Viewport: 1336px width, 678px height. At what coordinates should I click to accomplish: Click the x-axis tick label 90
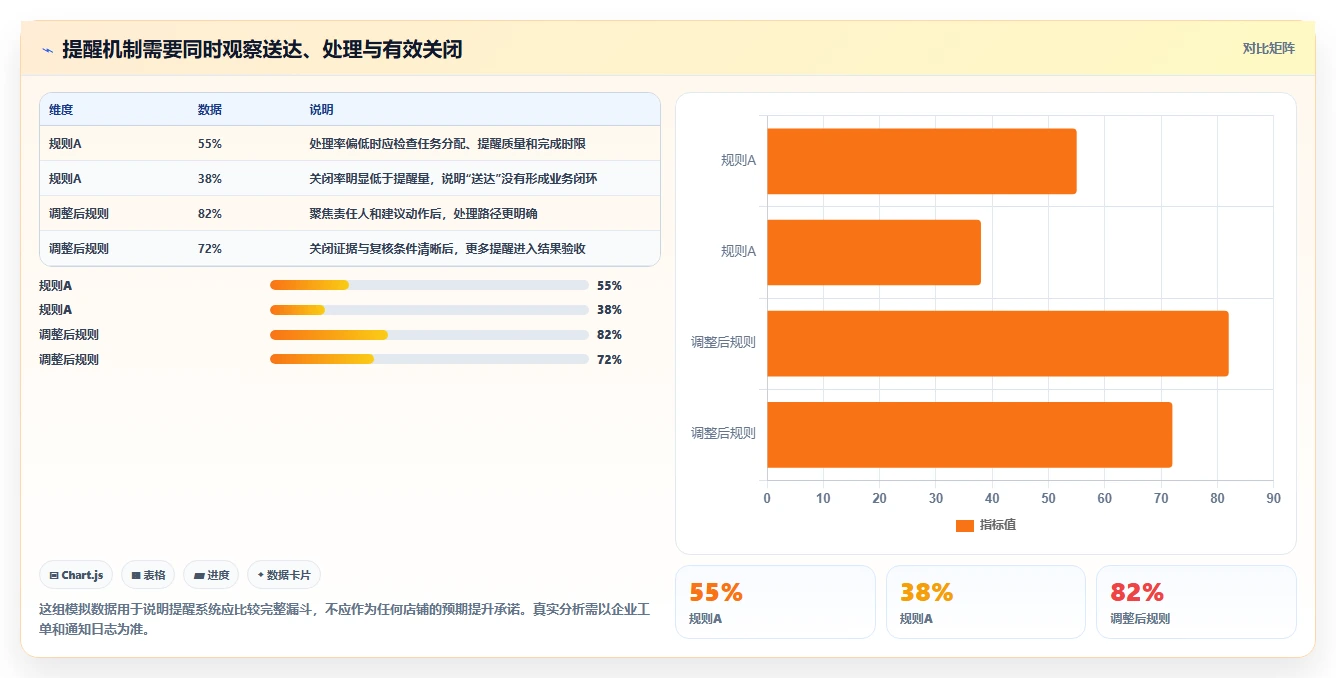point(1273,498)
